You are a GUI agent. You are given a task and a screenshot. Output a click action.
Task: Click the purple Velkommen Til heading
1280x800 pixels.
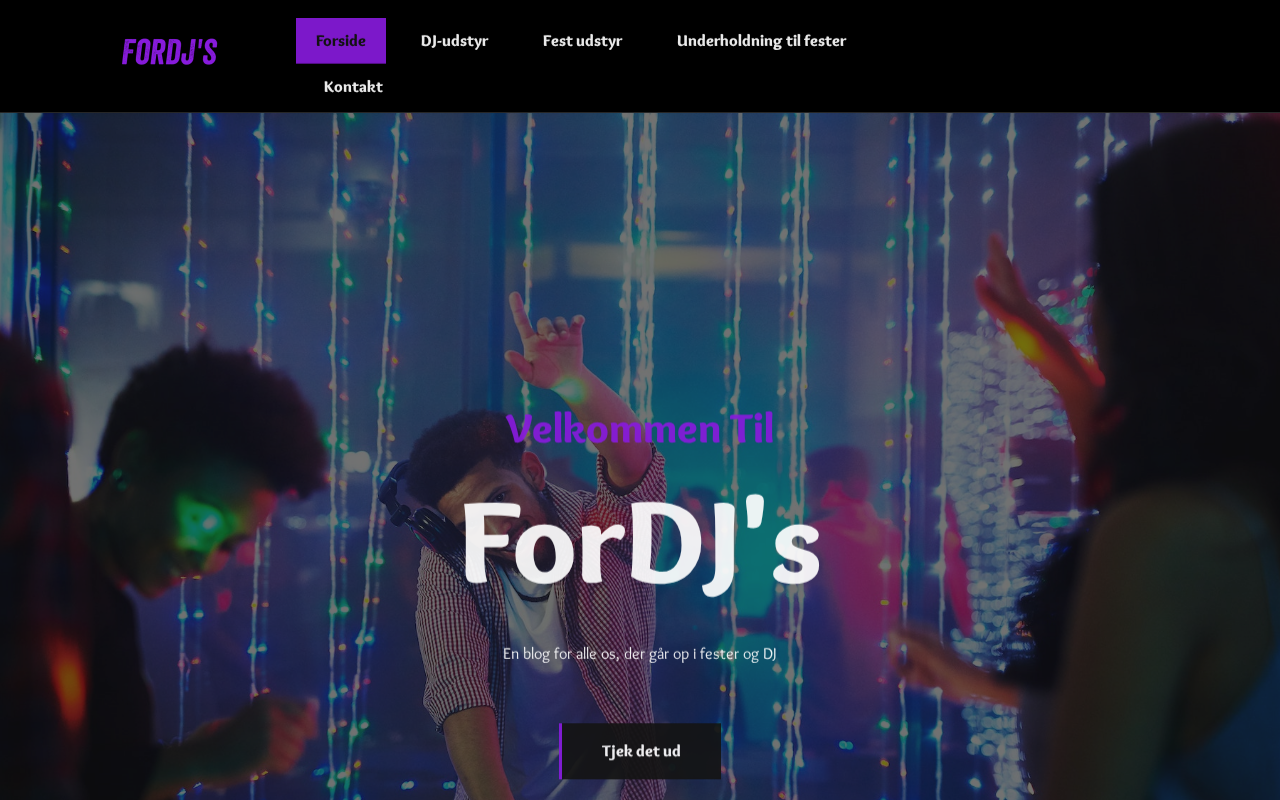(640, 429)
